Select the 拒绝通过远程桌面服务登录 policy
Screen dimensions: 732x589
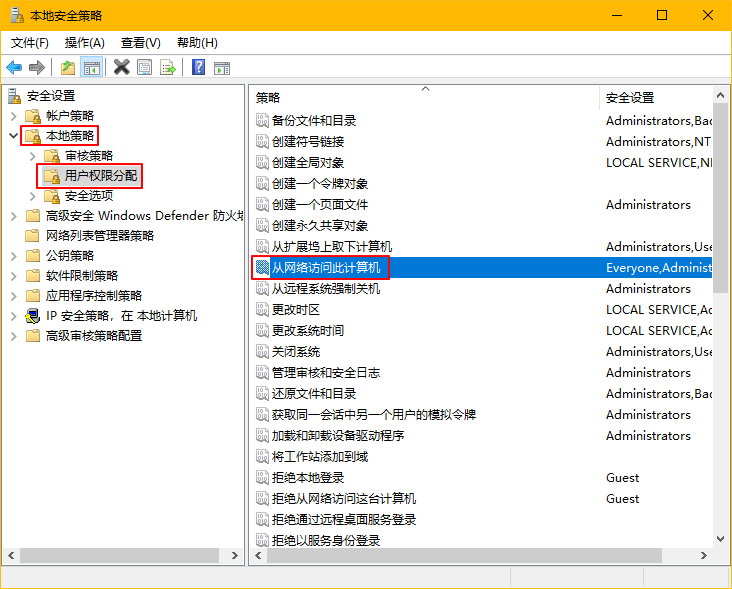click(x=344, y=519)
